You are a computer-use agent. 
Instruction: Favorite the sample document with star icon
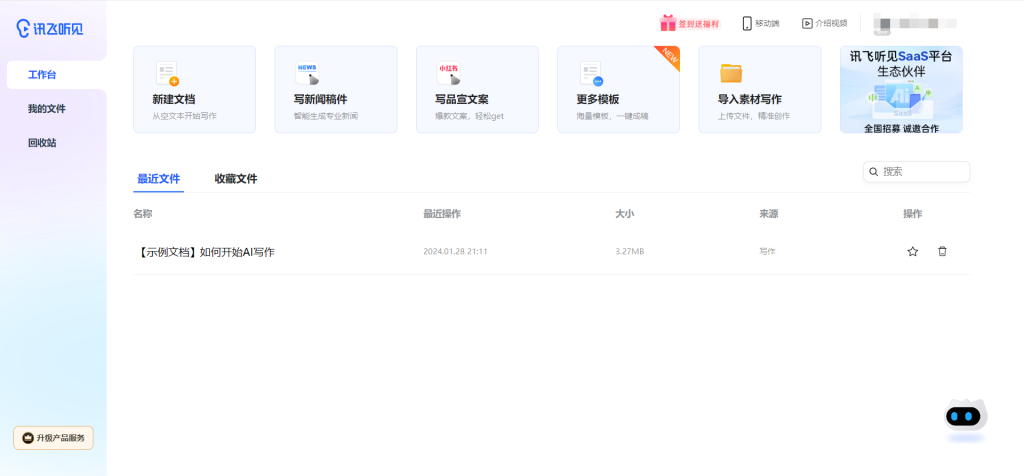[912, 251]
